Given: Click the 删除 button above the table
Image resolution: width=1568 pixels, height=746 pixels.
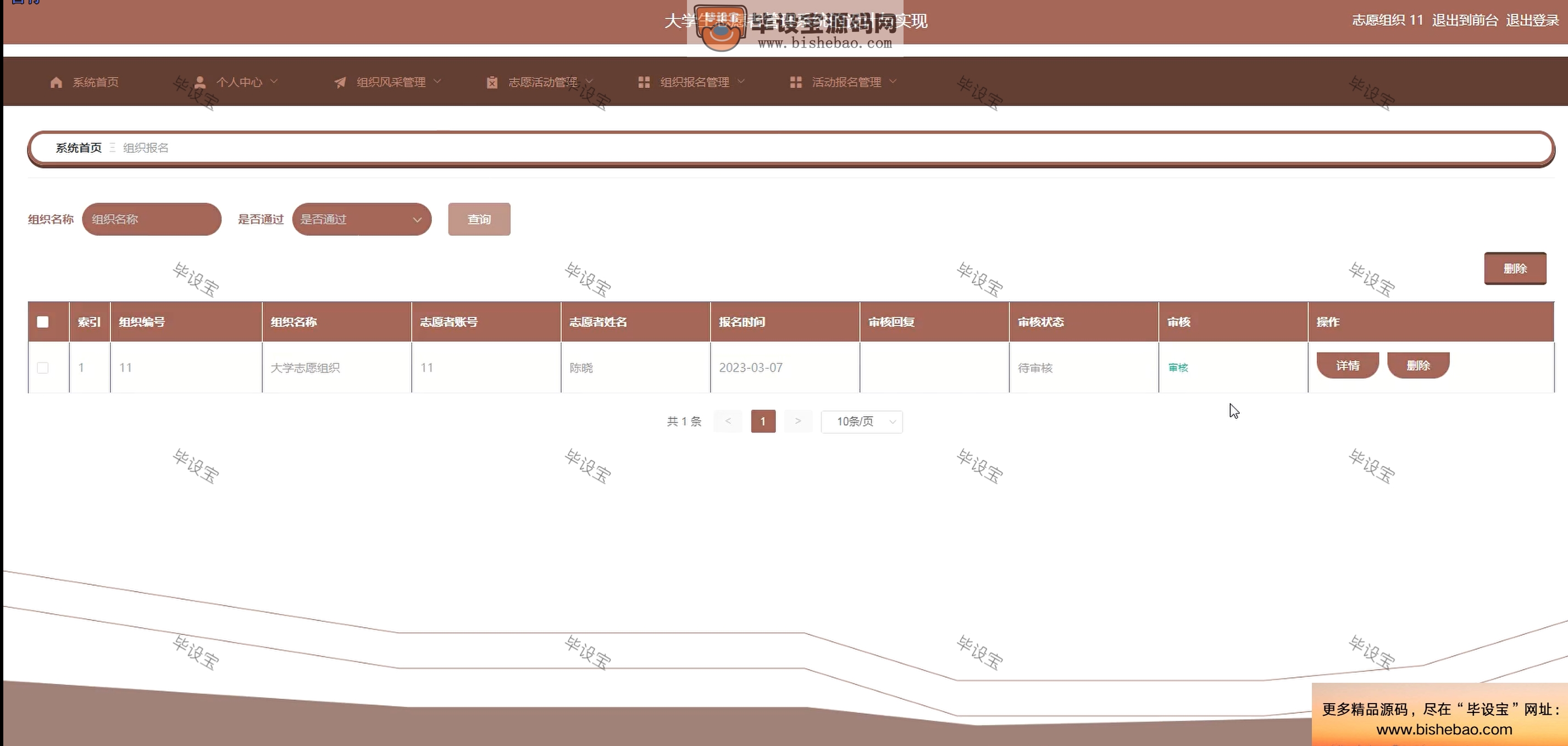Looking at the screenshot, I should point(1515,269).
